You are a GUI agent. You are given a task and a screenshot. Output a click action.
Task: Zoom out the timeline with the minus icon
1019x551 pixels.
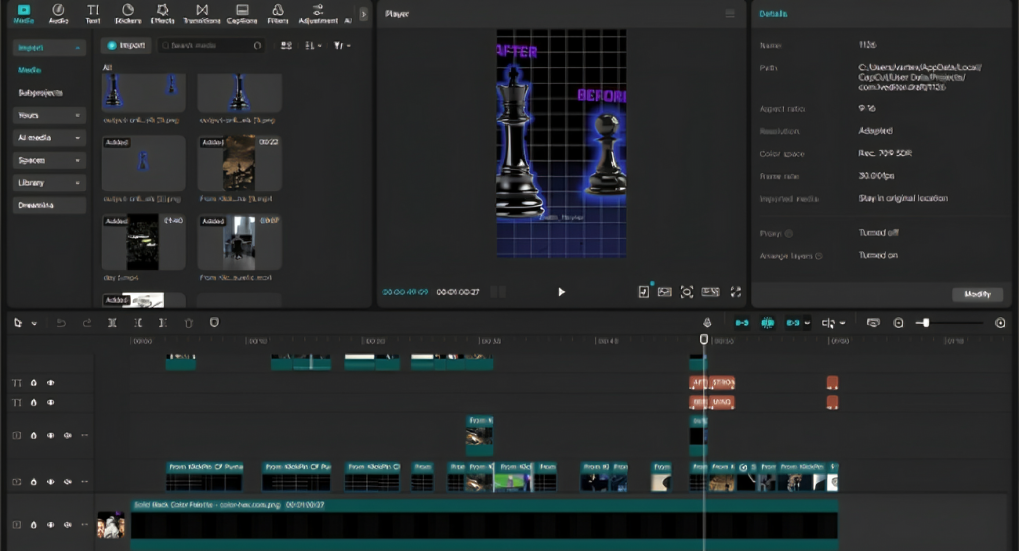(x=898, y=323)
